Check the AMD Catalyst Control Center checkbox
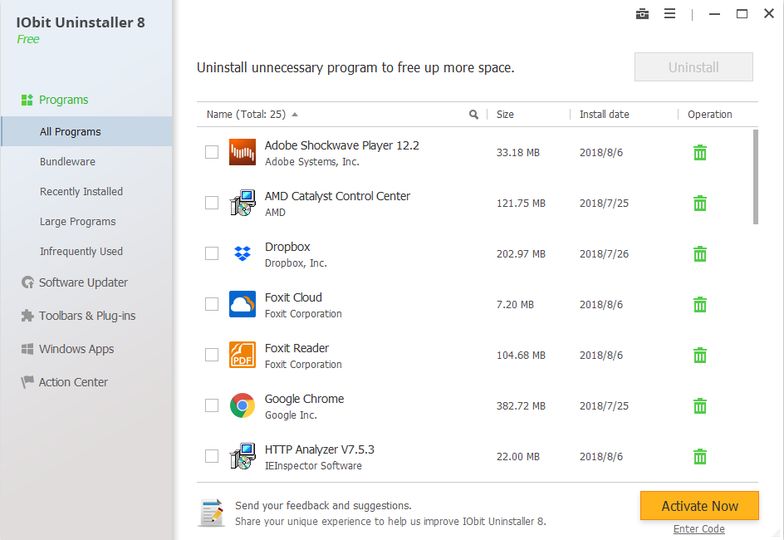 [212, 202]
